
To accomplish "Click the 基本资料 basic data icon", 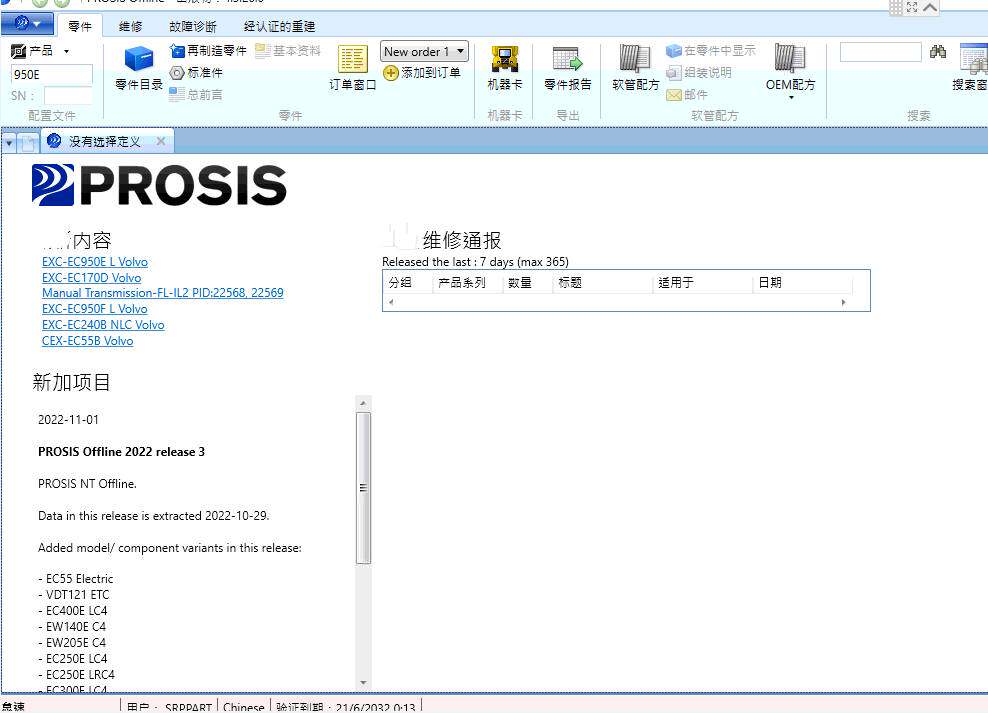I will click(263, 50).
